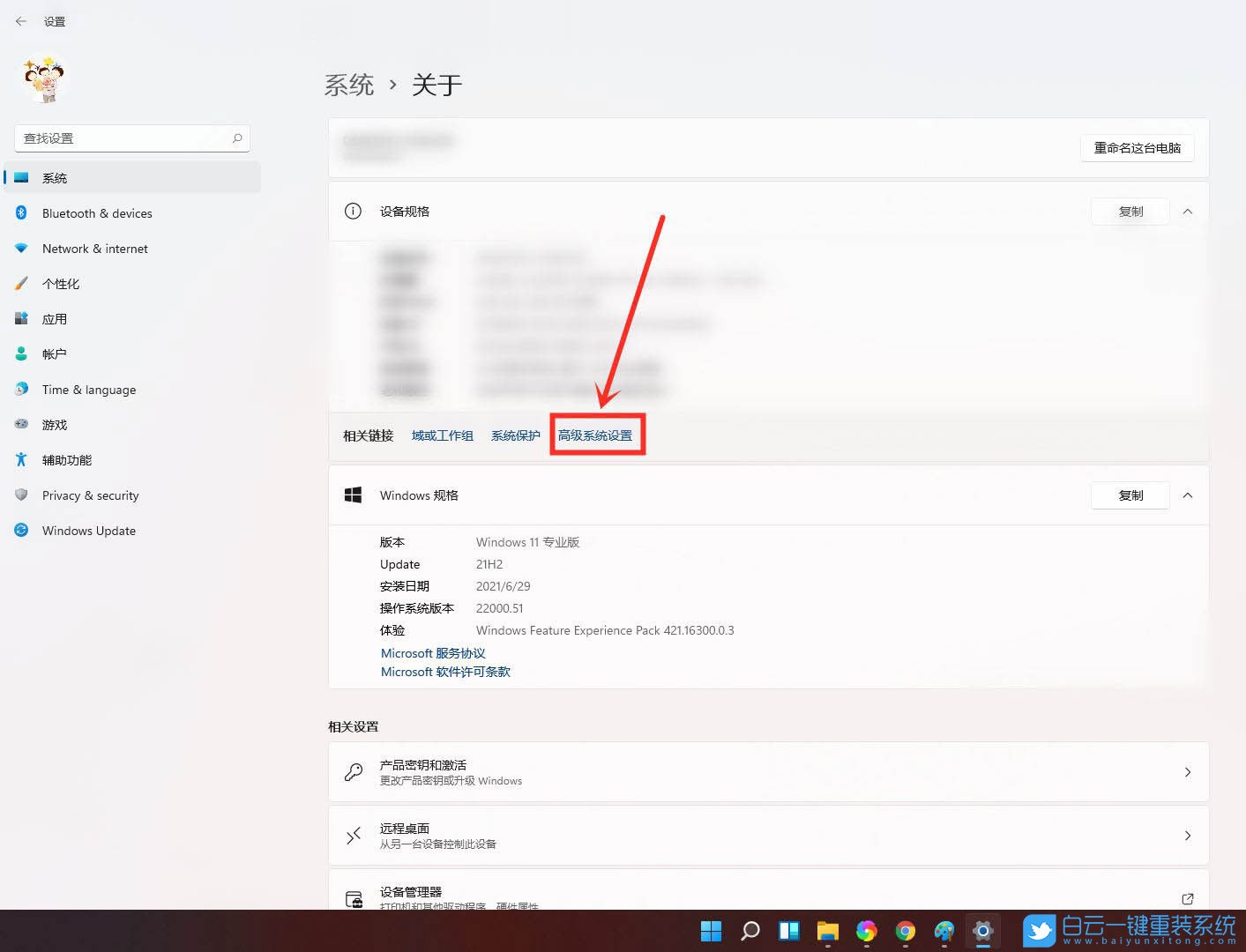Open the 游戏 settings section
The height and width of the screenshot is (952, 1246).
54,424
